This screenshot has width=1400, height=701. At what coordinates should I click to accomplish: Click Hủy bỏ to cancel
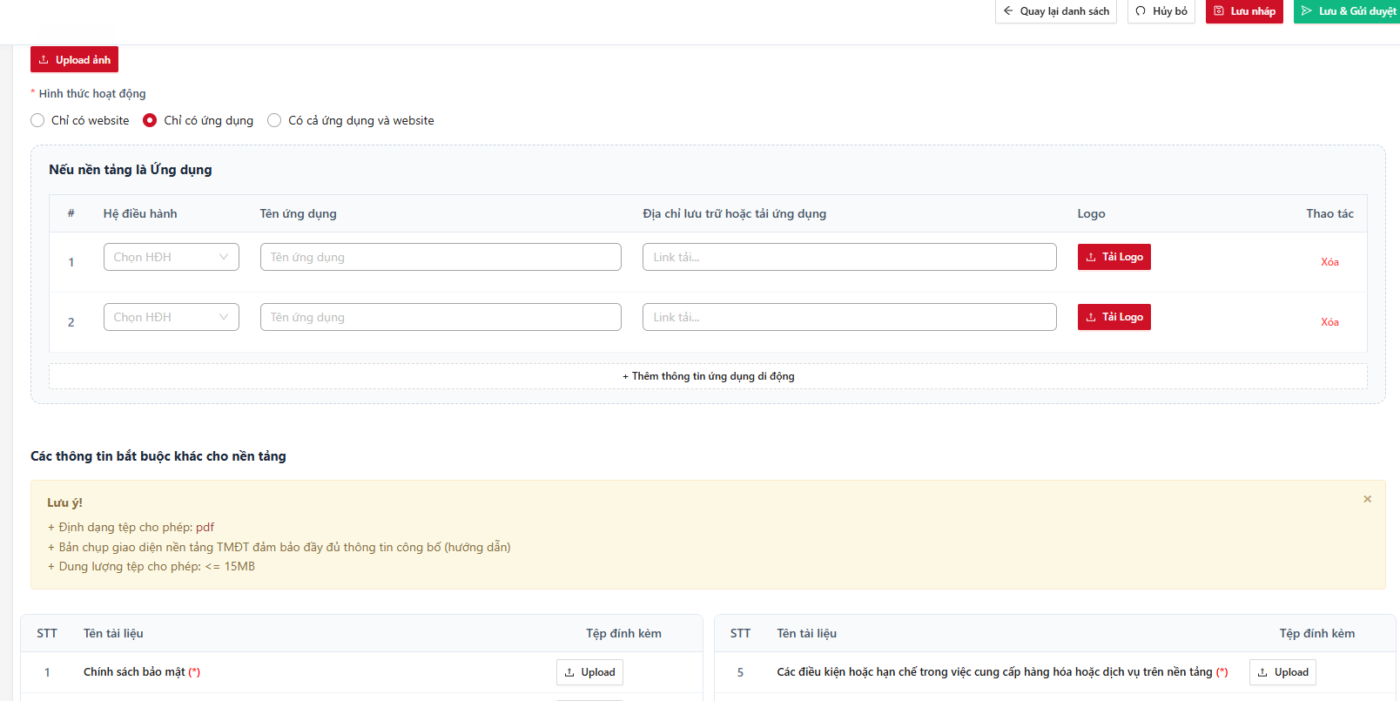[1161, 11]
